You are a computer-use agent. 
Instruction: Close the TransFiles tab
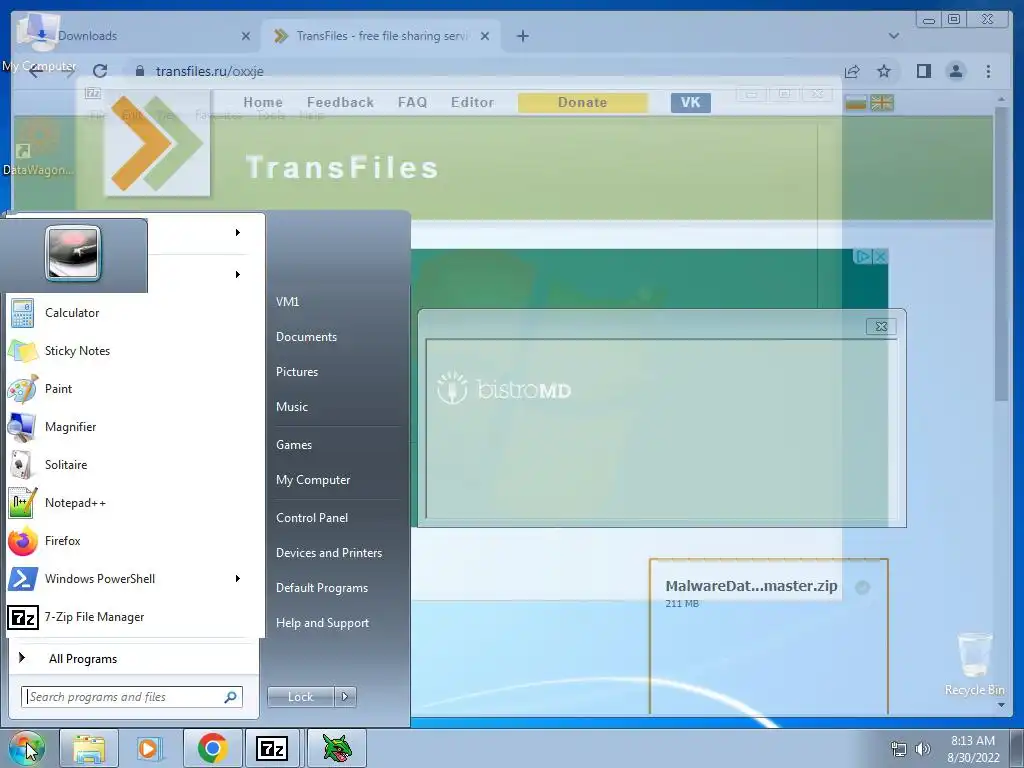[485, 37]
